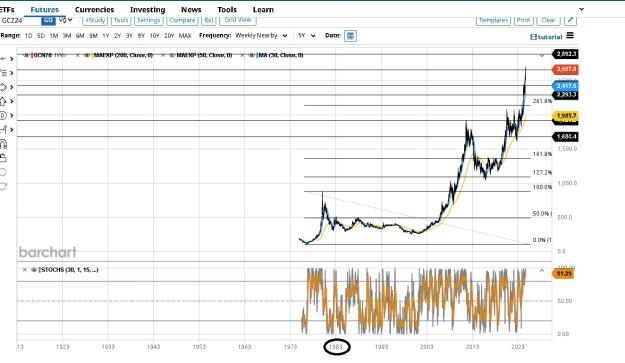Screen dimensions: 625x363
Task: Select the up-arrow marker tool
Action: [3, 101]
